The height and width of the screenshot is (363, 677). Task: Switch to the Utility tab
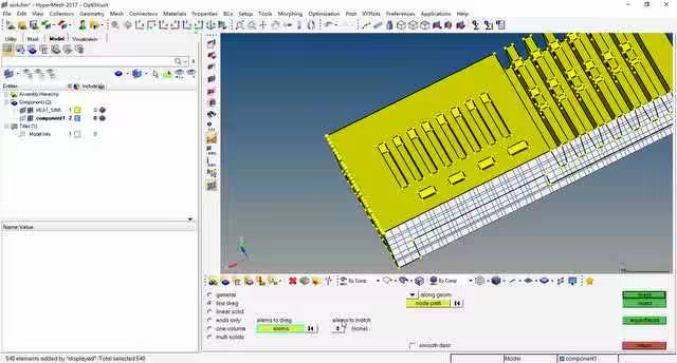[x=10, y=39]
